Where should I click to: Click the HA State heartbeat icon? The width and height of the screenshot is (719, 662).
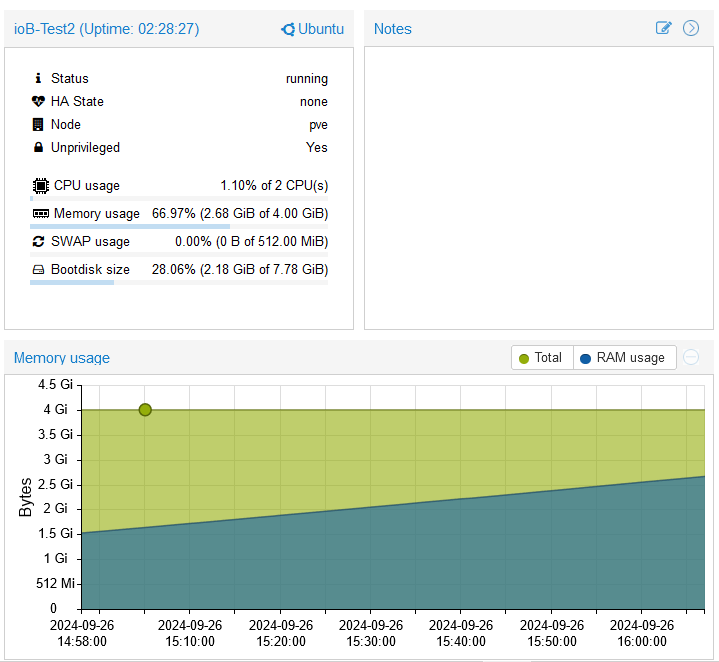[x=39, y=101]
